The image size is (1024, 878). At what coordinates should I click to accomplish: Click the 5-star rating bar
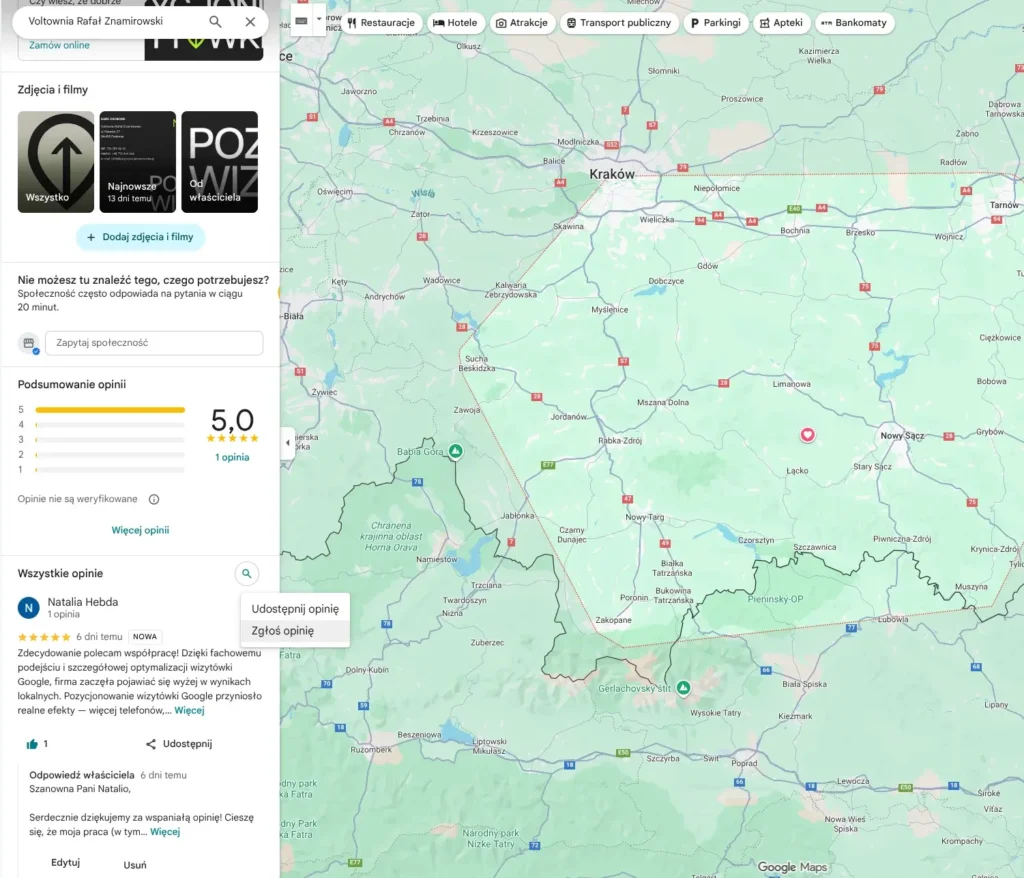(110, 409)
